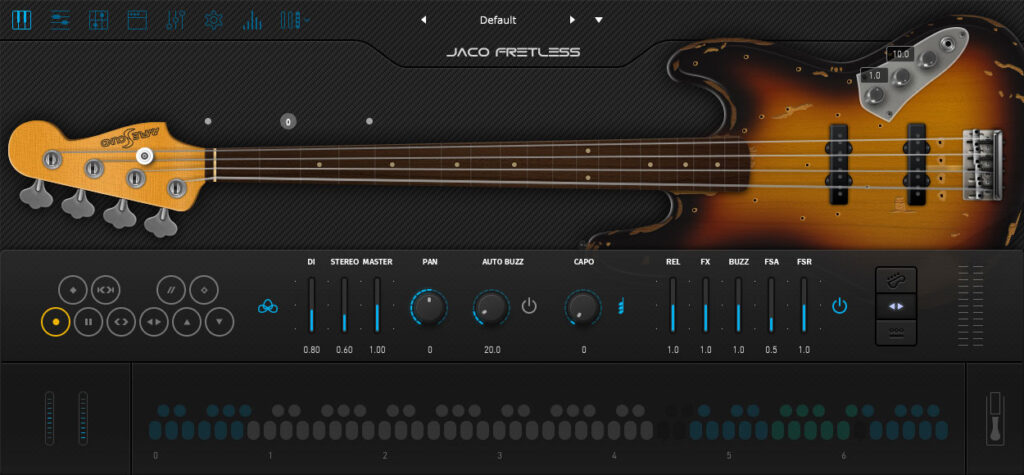Screen dimensions: 1024x475
Task: Click the Default preset name
Action: coord(498,20)
